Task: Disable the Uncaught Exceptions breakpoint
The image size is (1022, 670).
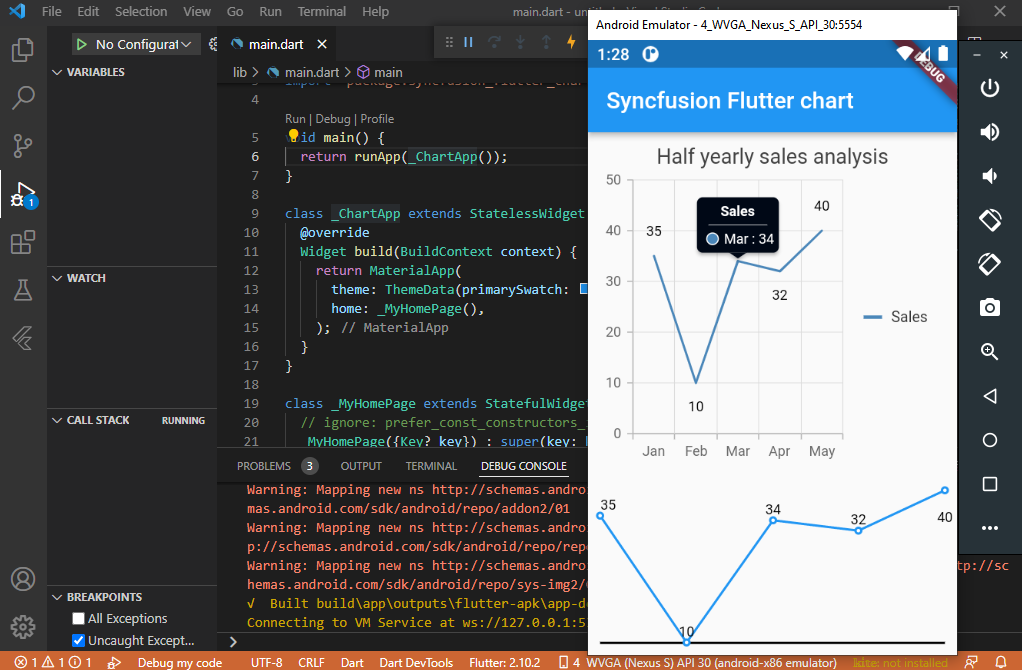Action: 78,640
